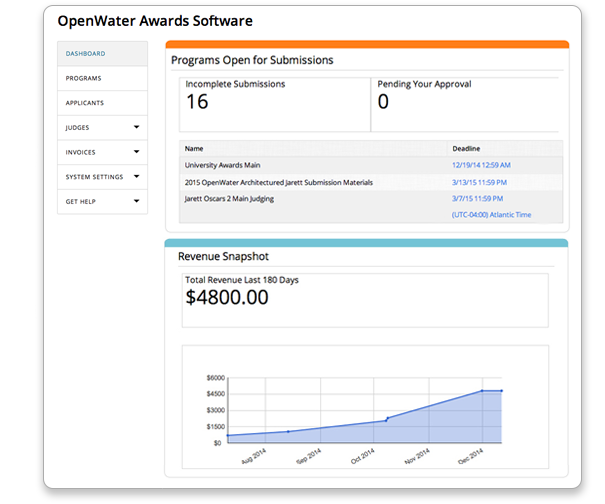Select the University Awards Main row
The width and height of the screenshot is (605, 504).
coord(371,165)
